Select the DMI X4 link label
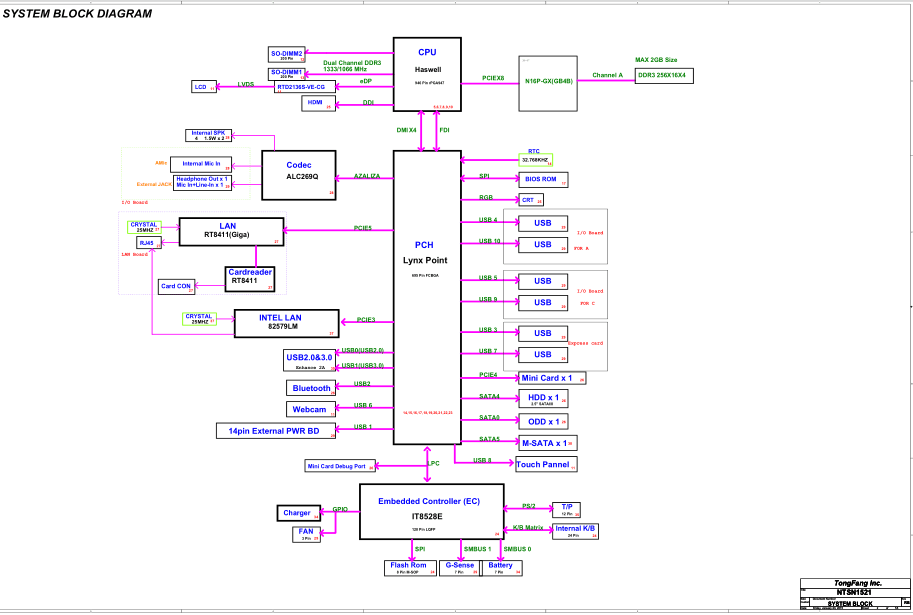This screenshot has height=615, width=913. pyautogui.click(x=406, y=130)
